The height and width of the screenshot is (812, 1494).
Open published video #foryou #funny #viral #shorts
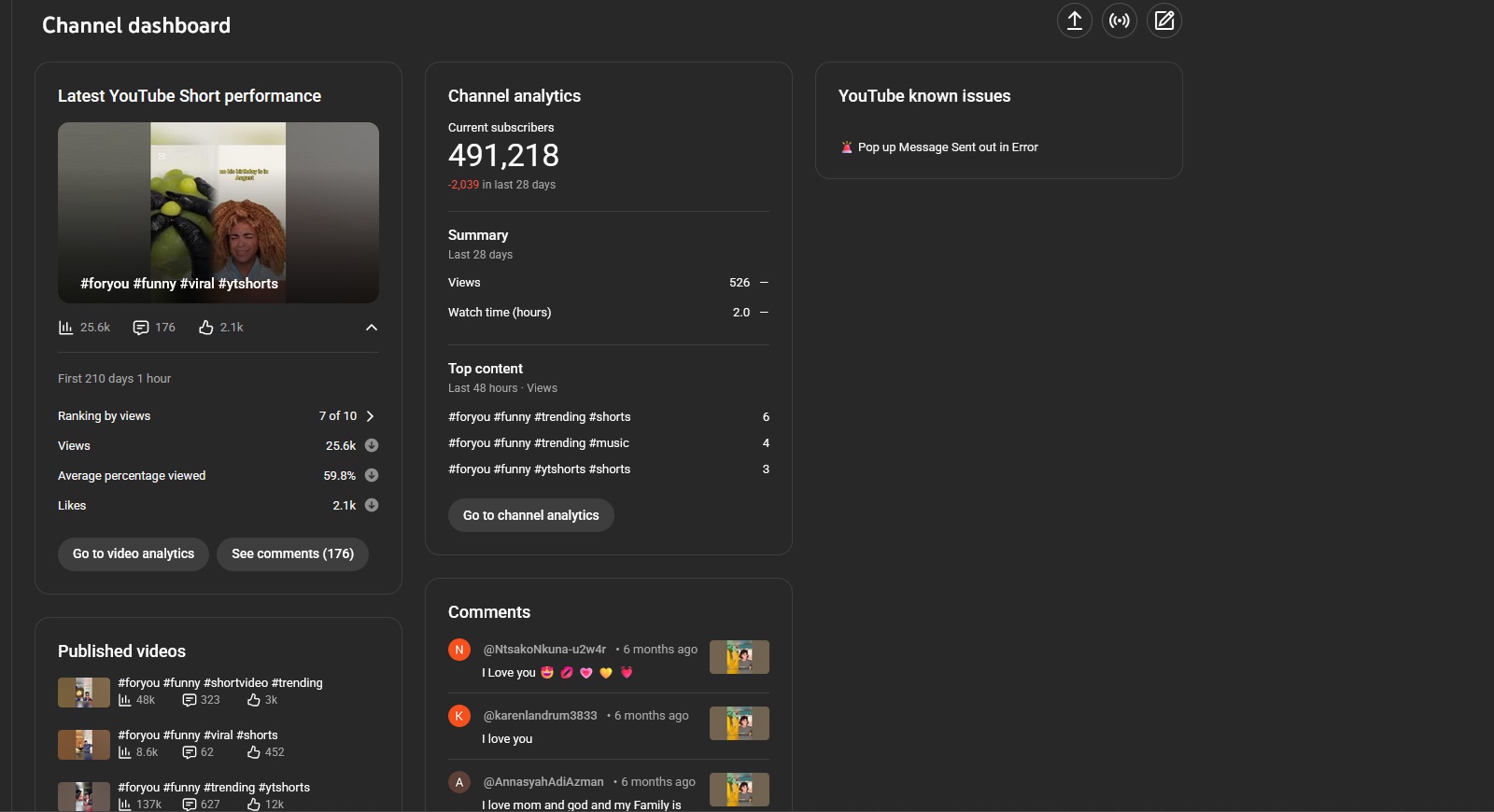[x=198, y=735]
